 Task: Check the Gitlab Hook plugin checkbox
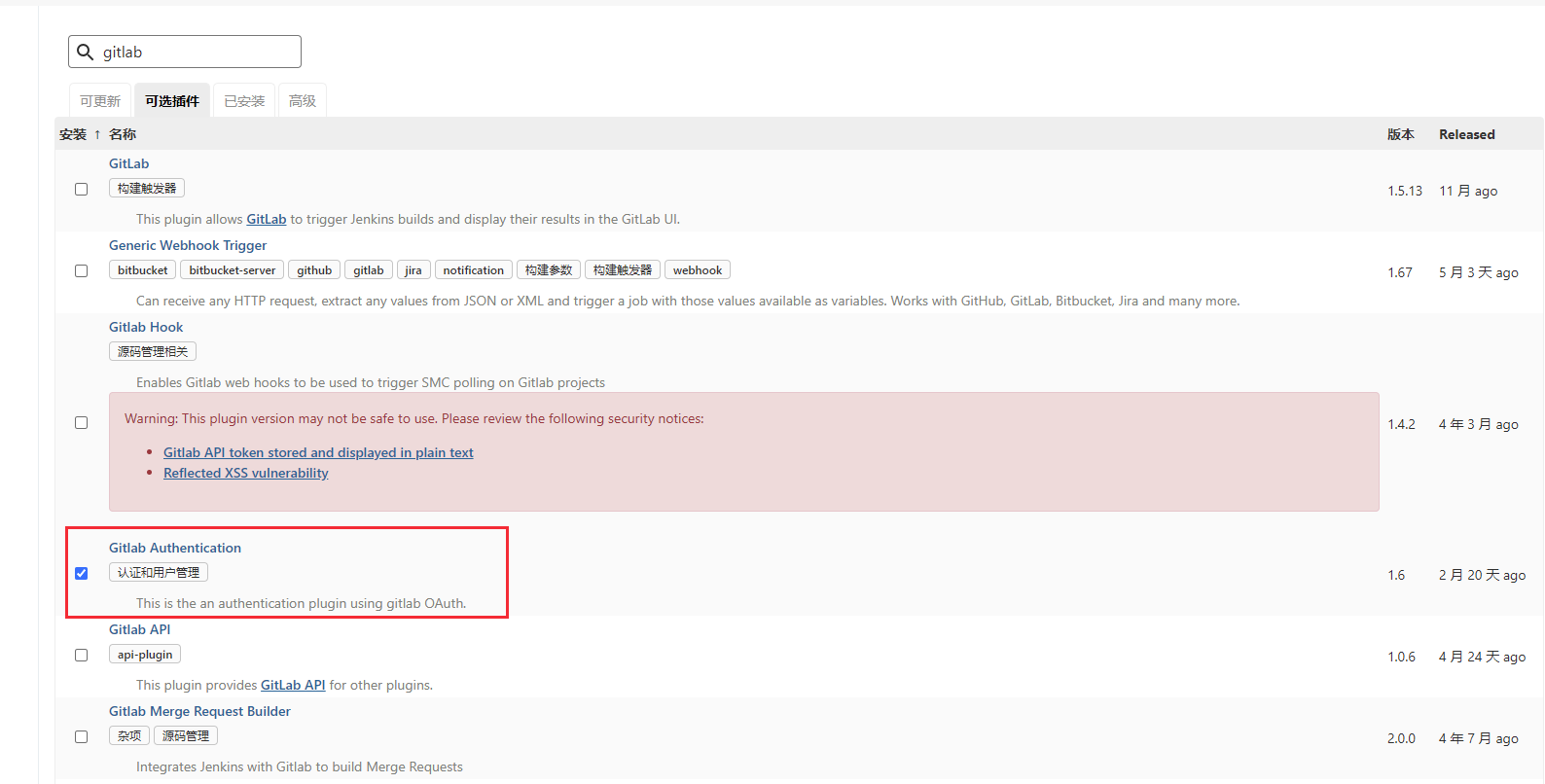tap(82, 423)
